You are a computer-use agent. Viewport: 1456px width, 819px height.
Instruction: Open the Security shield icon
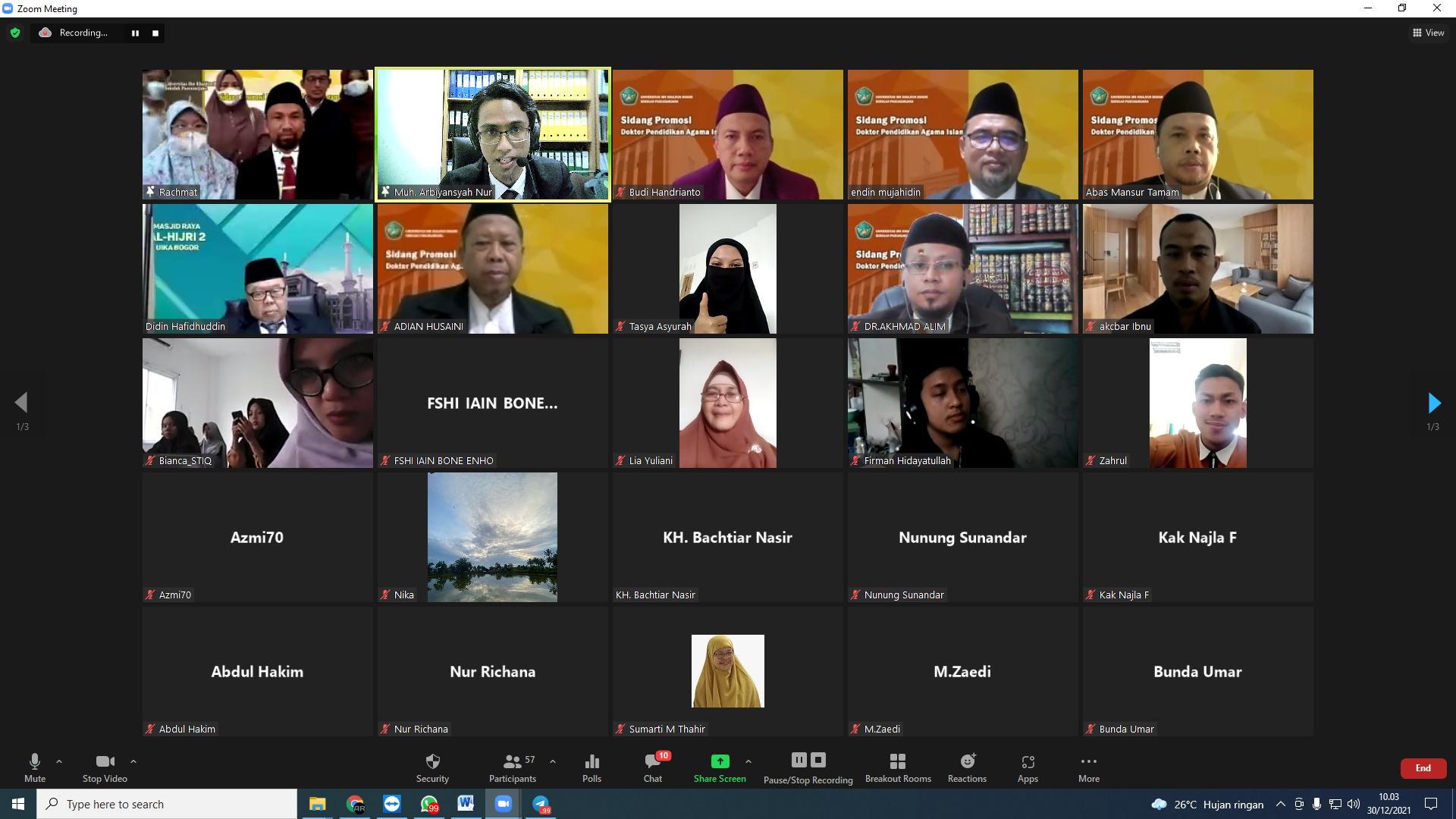point(432,761)
